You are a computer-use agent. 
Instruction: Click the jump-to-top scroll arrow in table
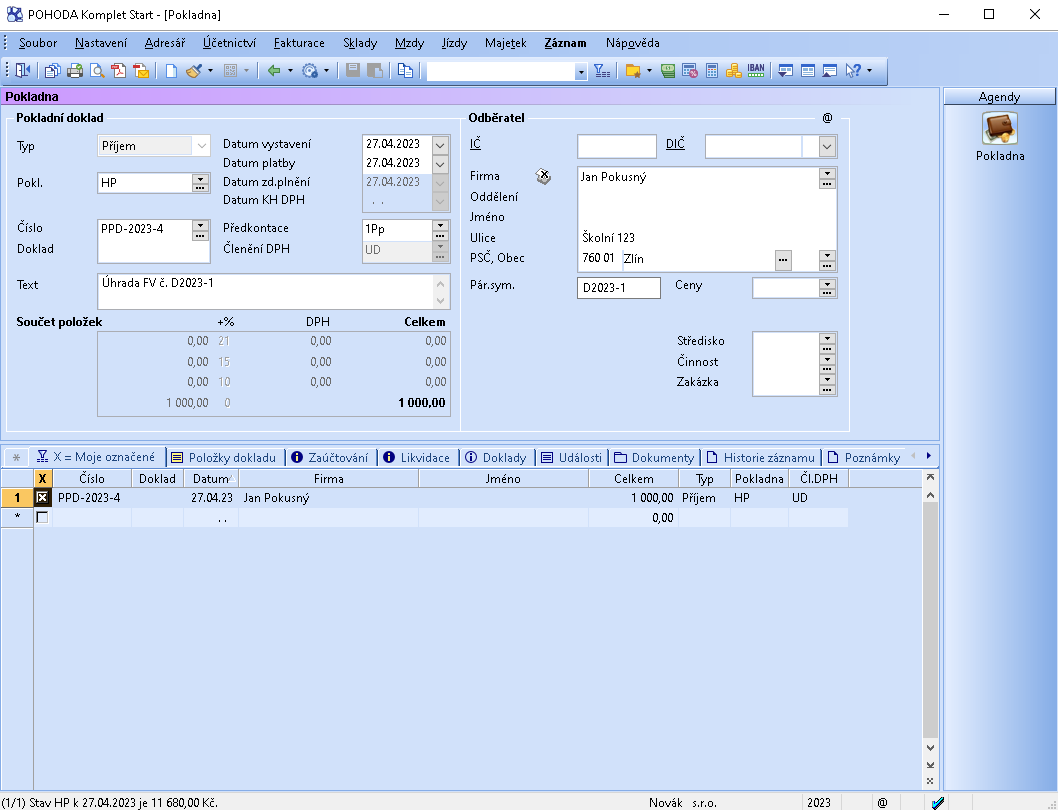(930, 477)
